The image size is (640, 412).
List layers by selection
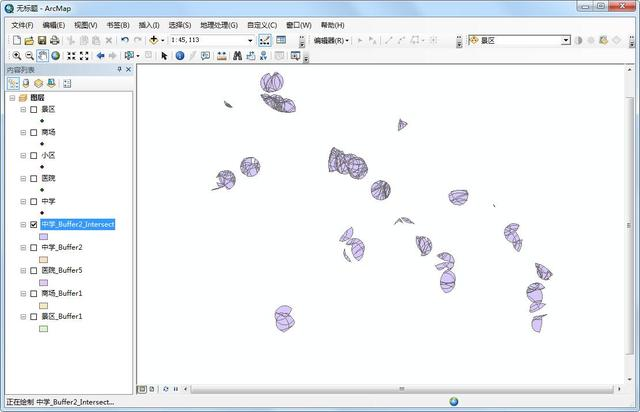pyautogui.click(x=51, y=84)
